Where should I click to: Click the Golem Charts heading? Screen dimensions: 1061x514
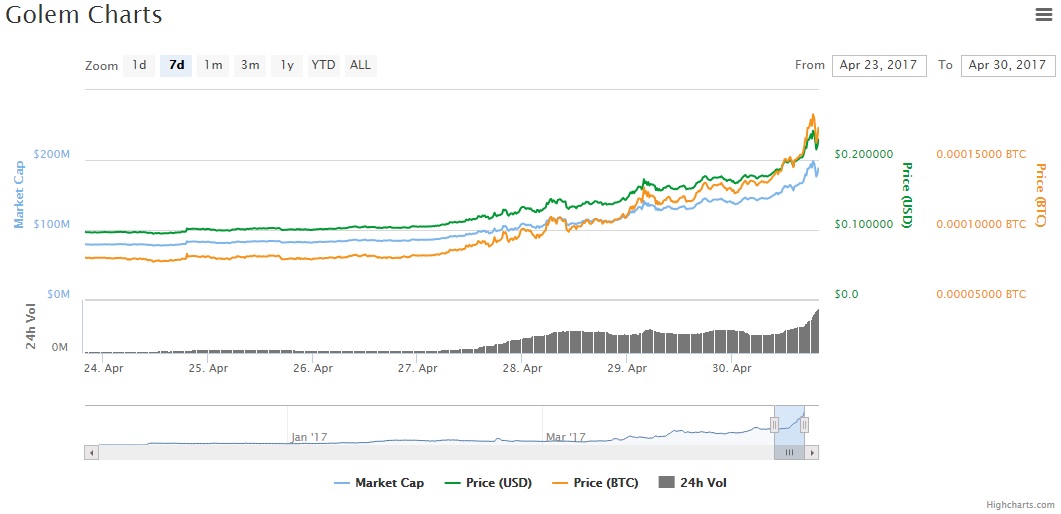(x=84, y=15)
